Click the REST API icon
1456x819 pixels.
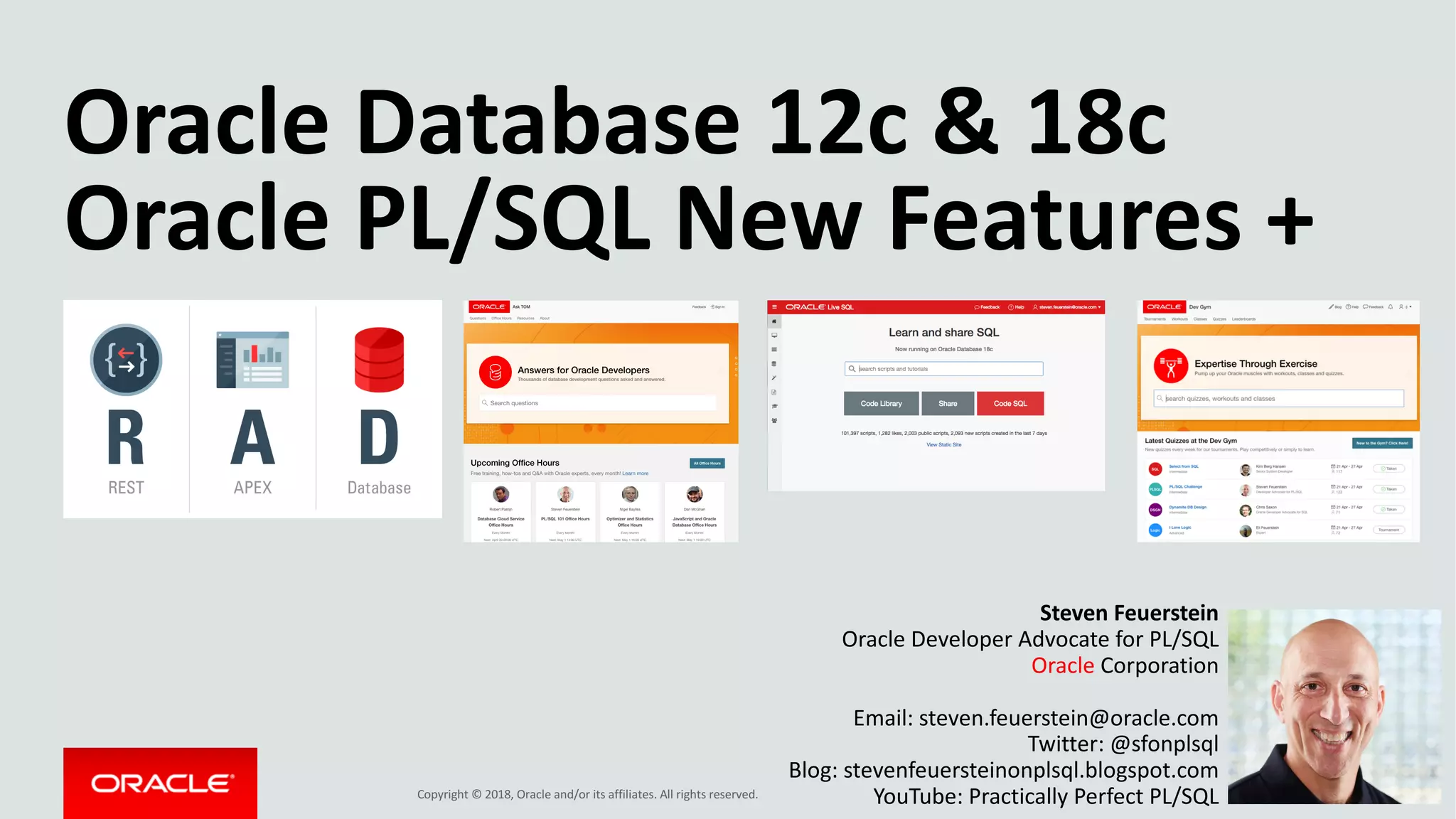click(126, 360)
